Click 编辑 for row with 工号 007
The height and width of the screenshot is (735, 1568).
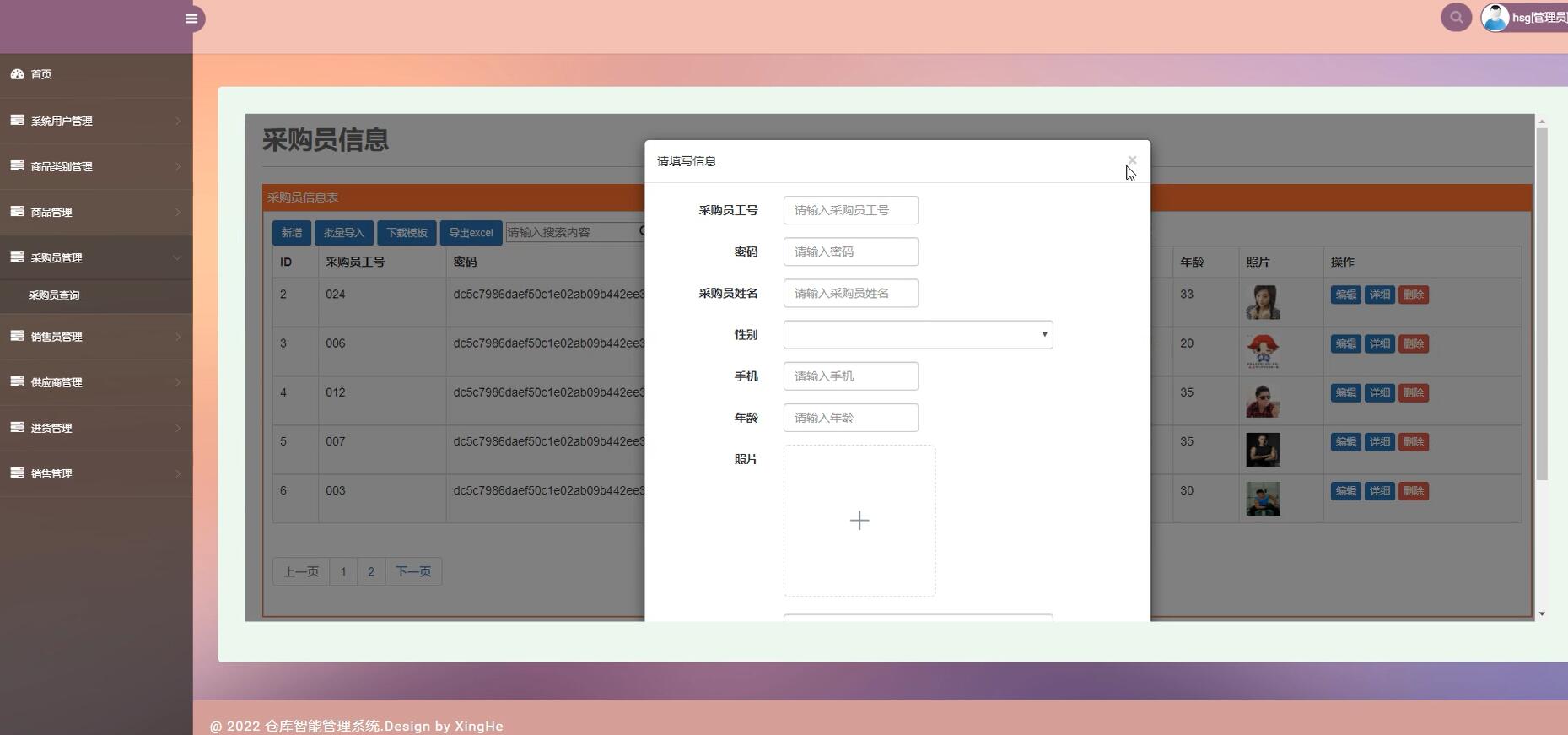pos(1345,441)
